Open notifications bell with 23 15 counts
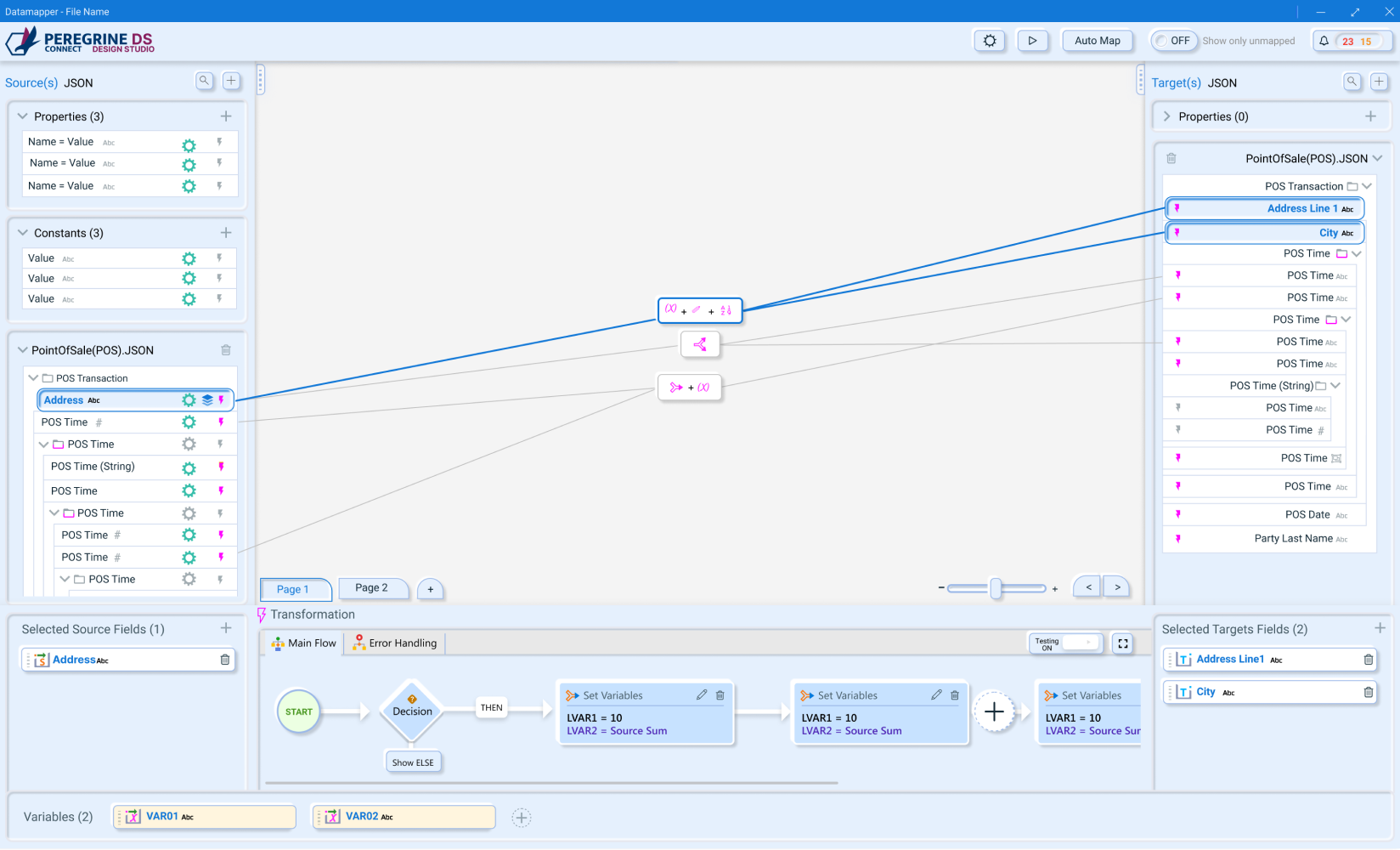Screen dimensions: 1400x850 (1353, 41)
